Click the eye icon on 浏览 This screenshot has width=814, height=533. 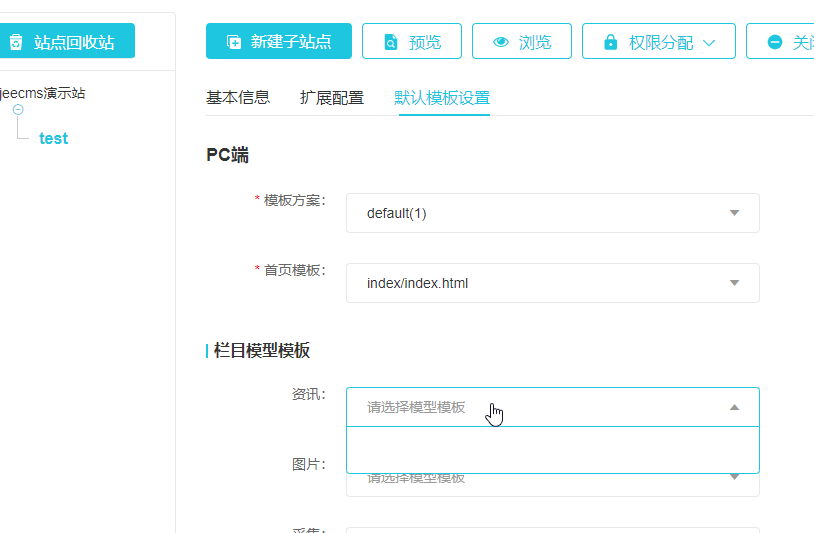(x=501, y=42)
